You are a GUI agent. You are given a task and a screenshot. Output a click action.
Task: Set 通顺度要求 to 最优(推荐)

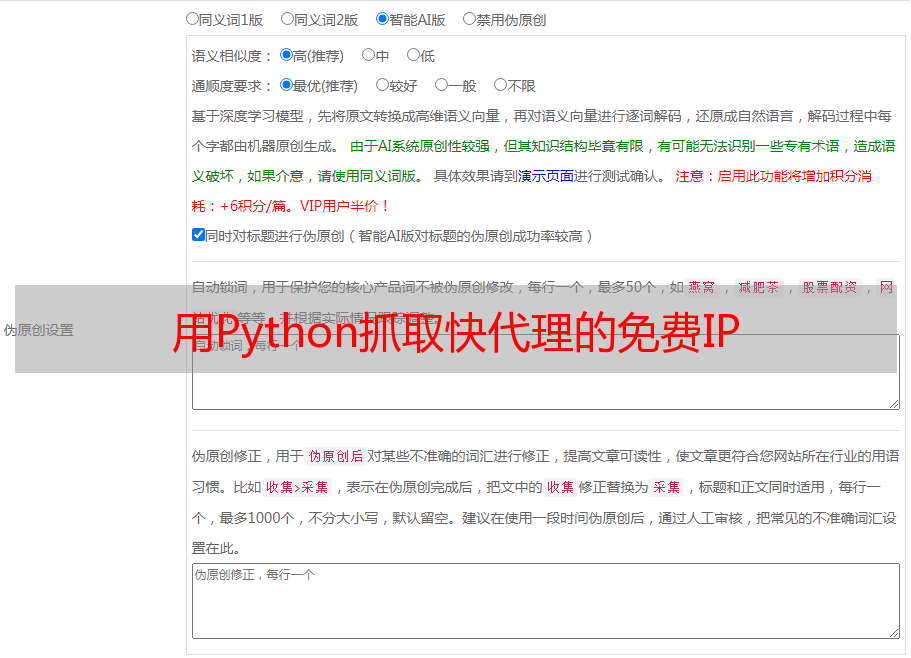pyautogui.click(x=286, y=85)
